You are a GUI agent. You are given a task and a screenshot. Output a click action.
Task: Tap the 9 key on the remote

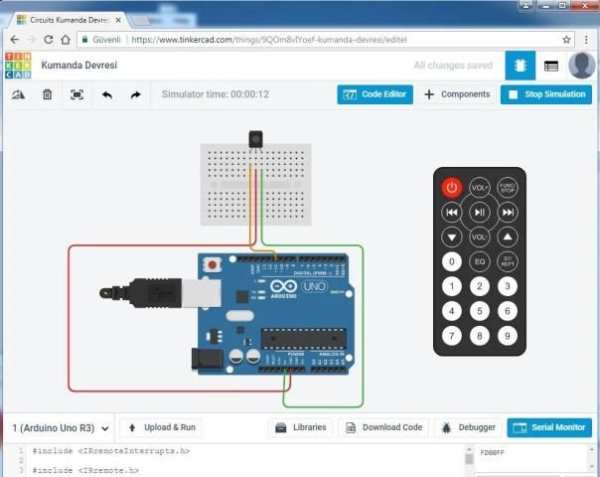coord(507,336)
